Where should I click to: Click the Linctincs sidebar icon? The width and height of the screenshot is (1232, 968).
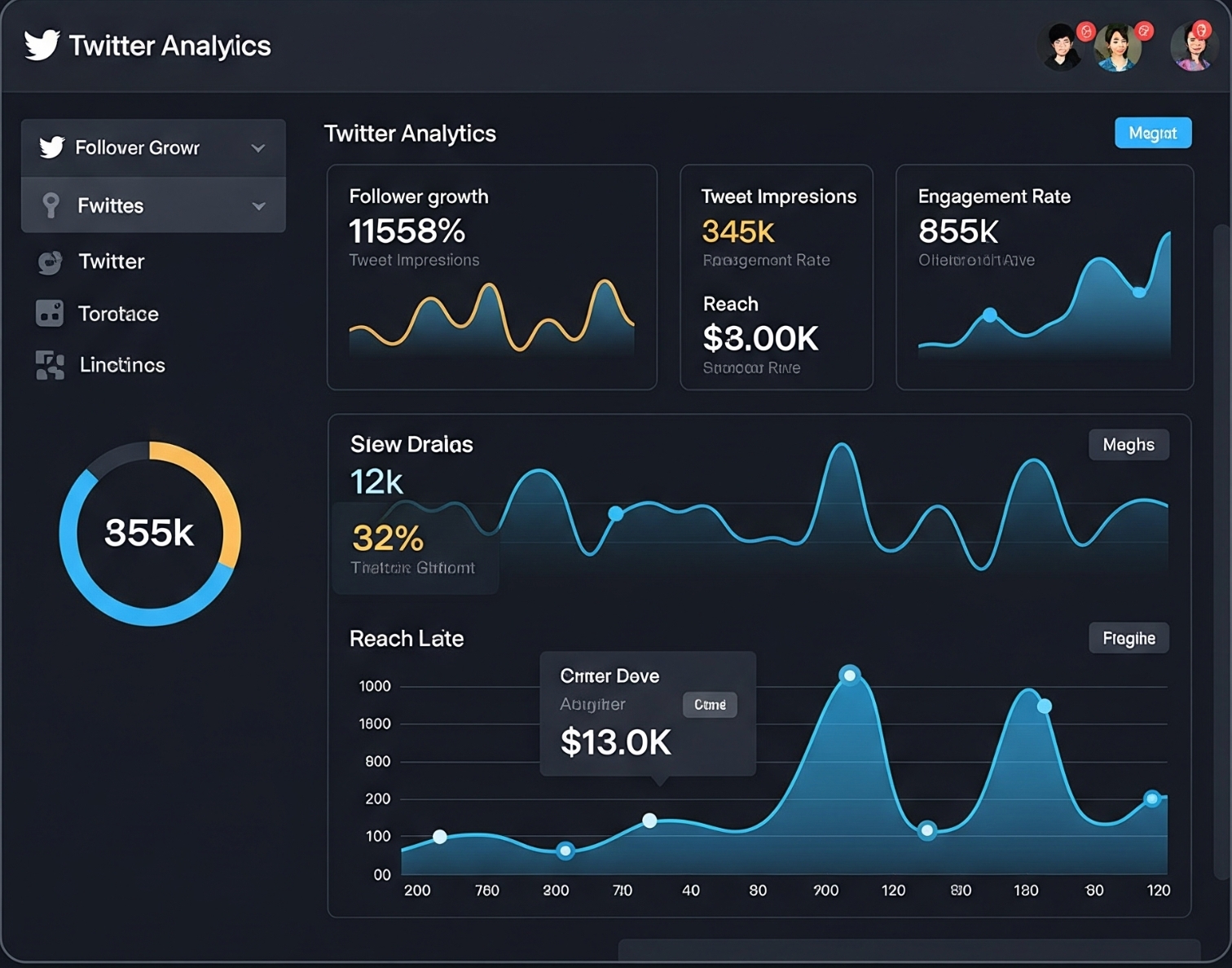pos(50,365)
